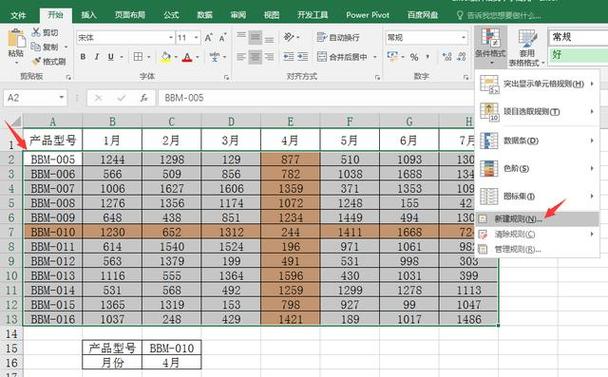This screenshot has width=608, height=377.
Task: Select New Rule (新建规则) menu item
Action: tap(537, 219)
